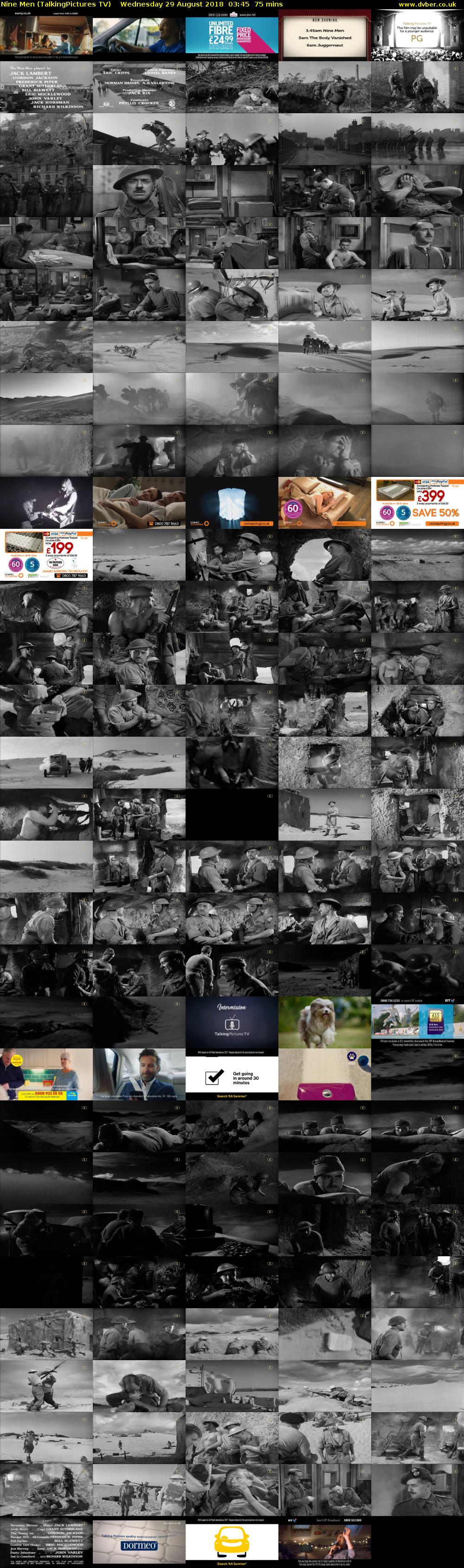This screenshot has height=1568, width=464.
Task: Select the fluffy dog running on grass thumbnail
Action: [324, 1022]
